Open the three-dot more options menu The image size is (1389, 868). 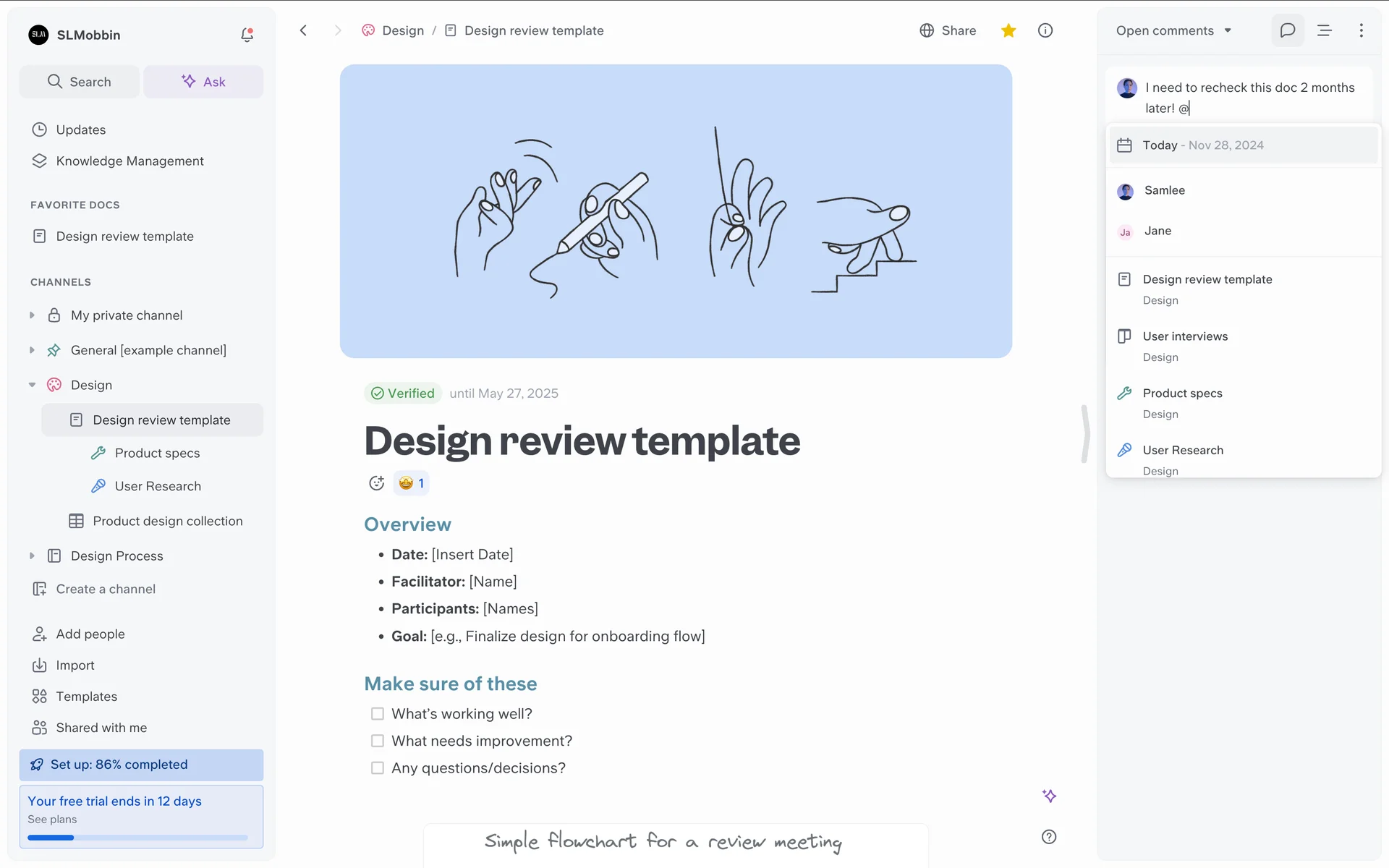[1361, 30]
